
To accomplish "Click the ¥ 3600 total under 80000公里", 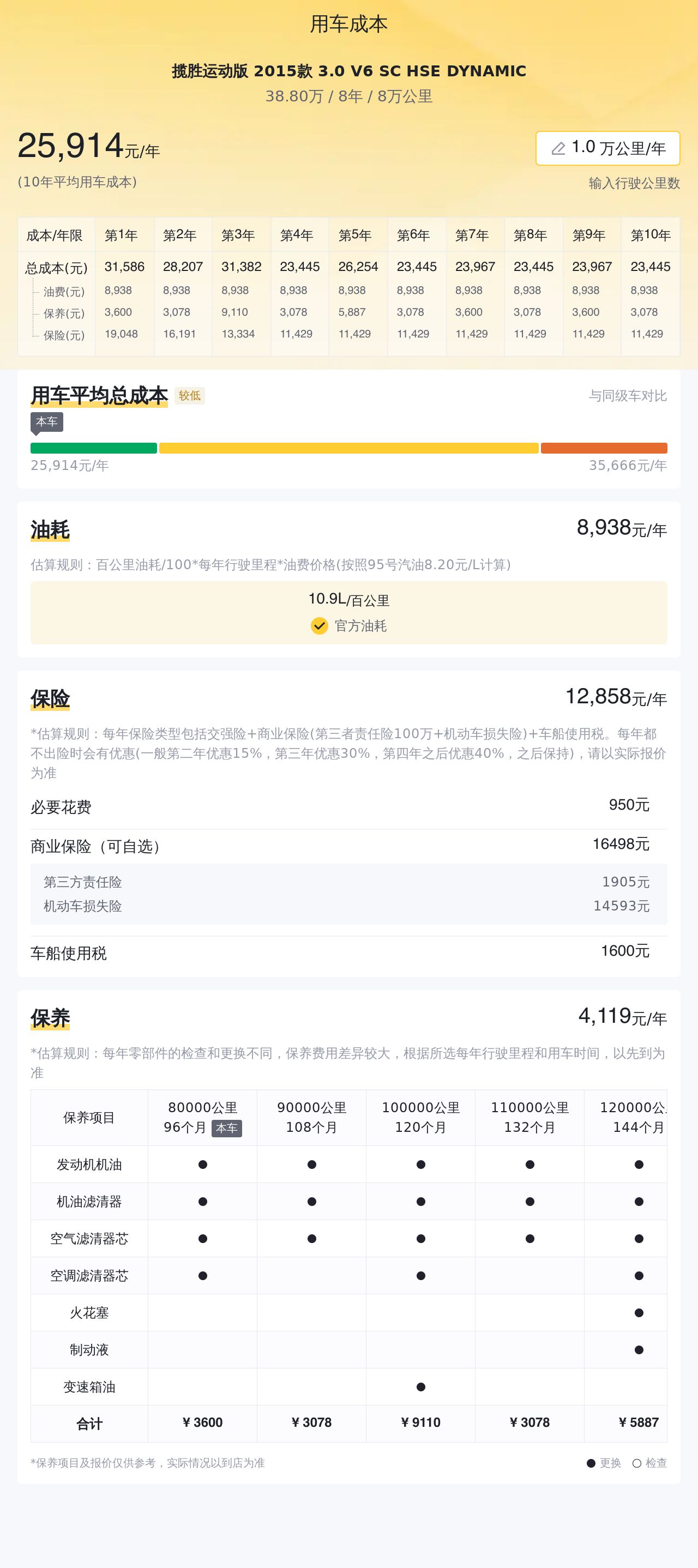I will tap(202, 1422).
